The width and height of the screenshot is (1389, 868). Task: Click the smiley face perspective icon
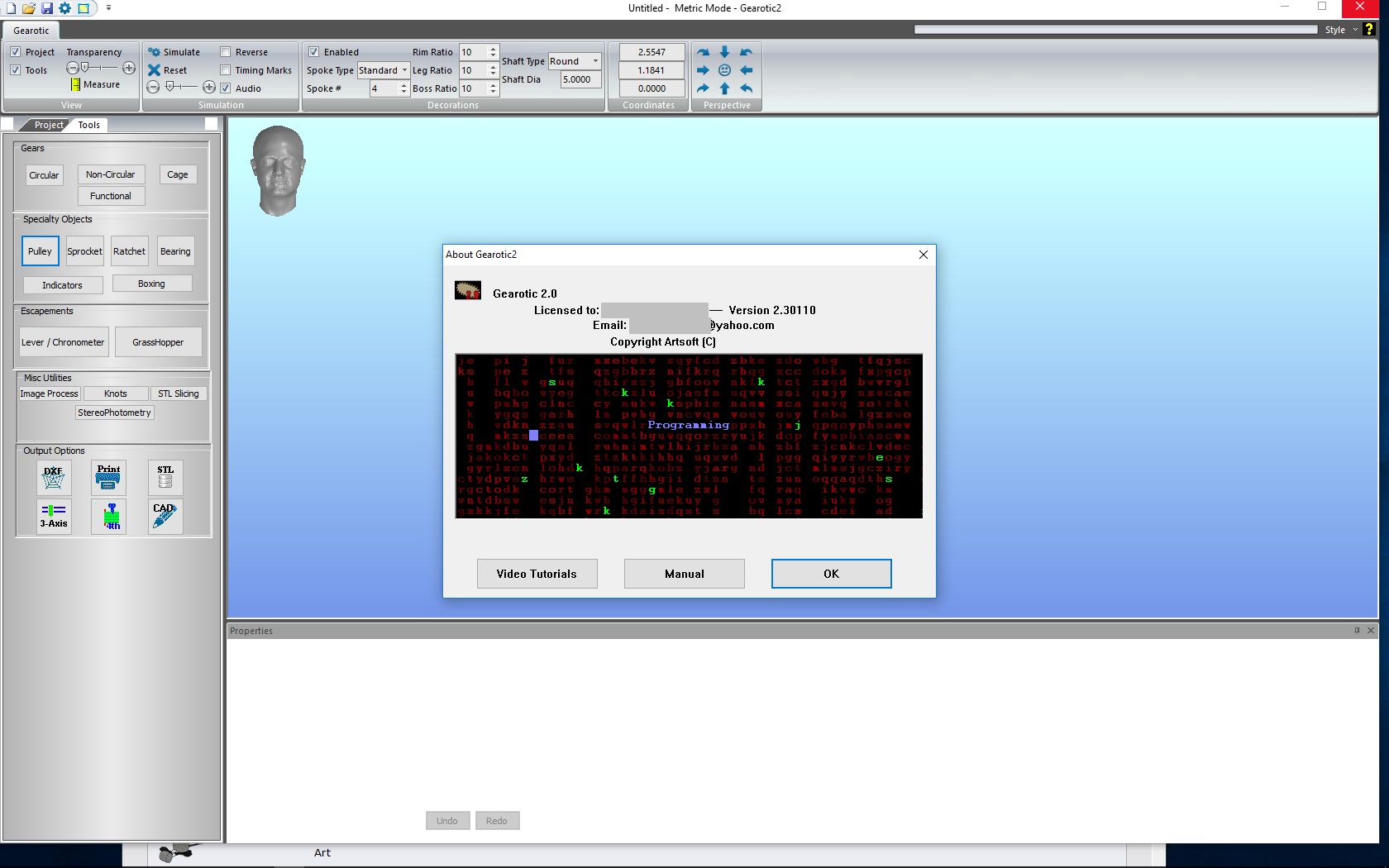click(x=724, y=70)
